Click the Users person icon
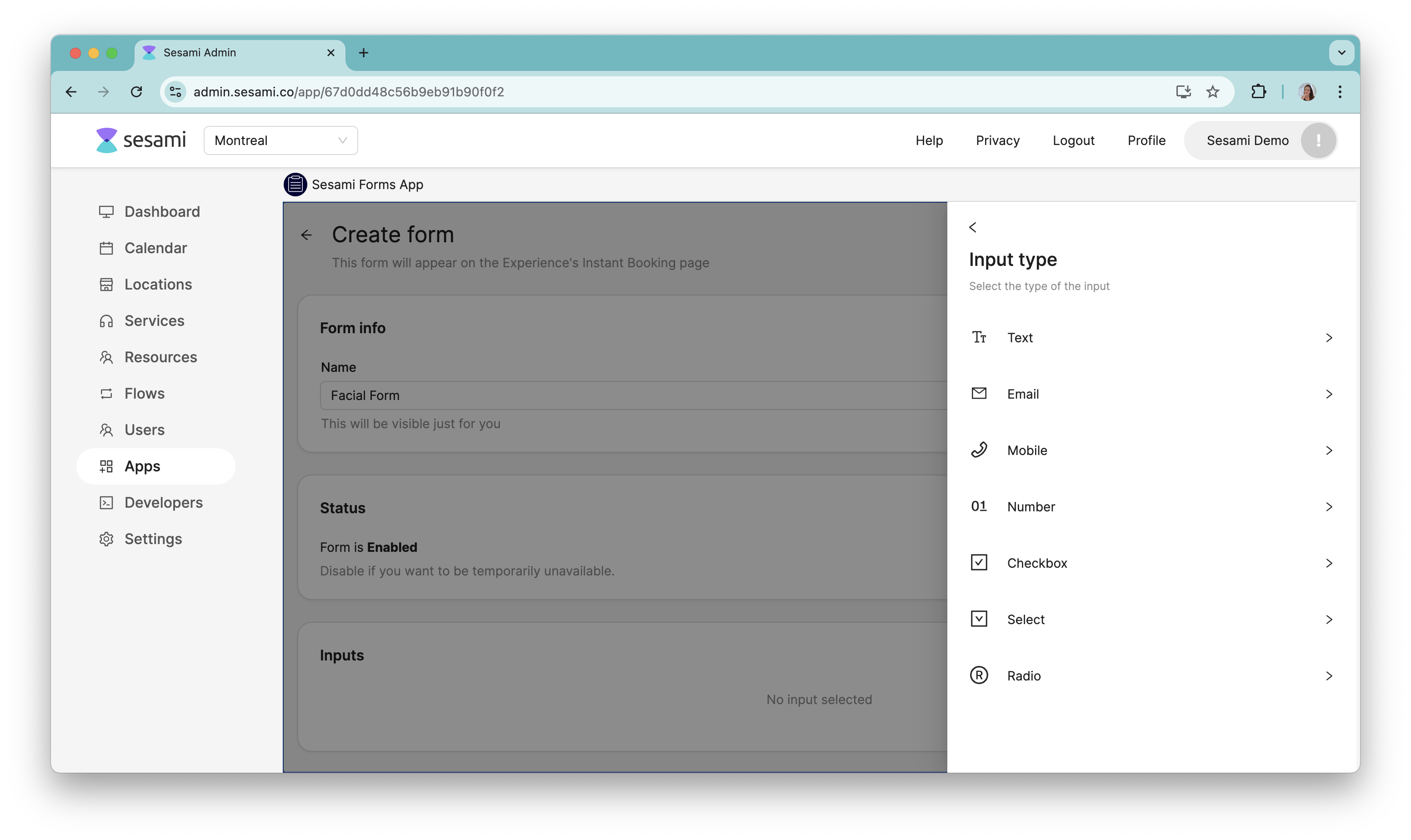Image resolution: width=1411 pixels, height=840 pixels. (x=106, y=430)
